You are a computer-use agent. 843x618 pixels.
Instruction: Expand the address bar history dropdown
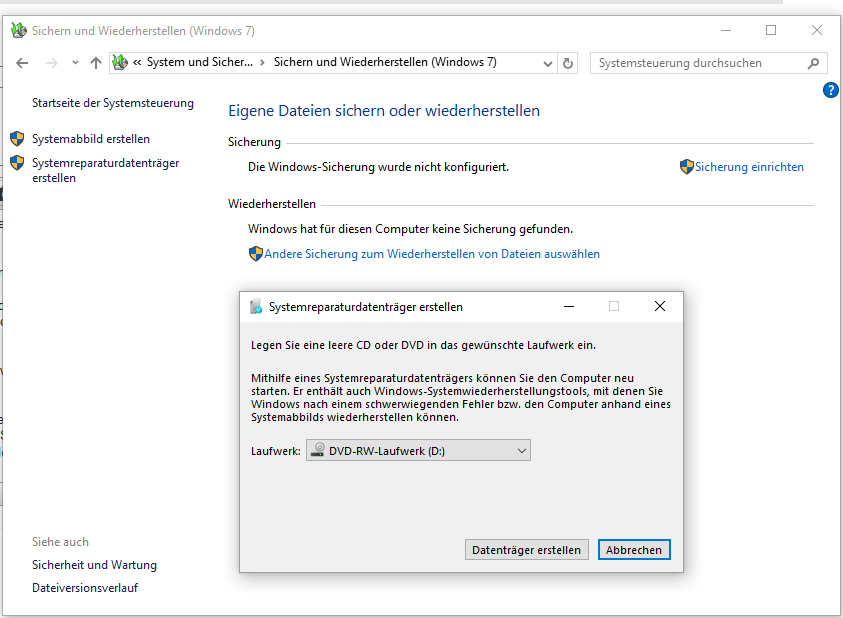click(x=548, y=63)
